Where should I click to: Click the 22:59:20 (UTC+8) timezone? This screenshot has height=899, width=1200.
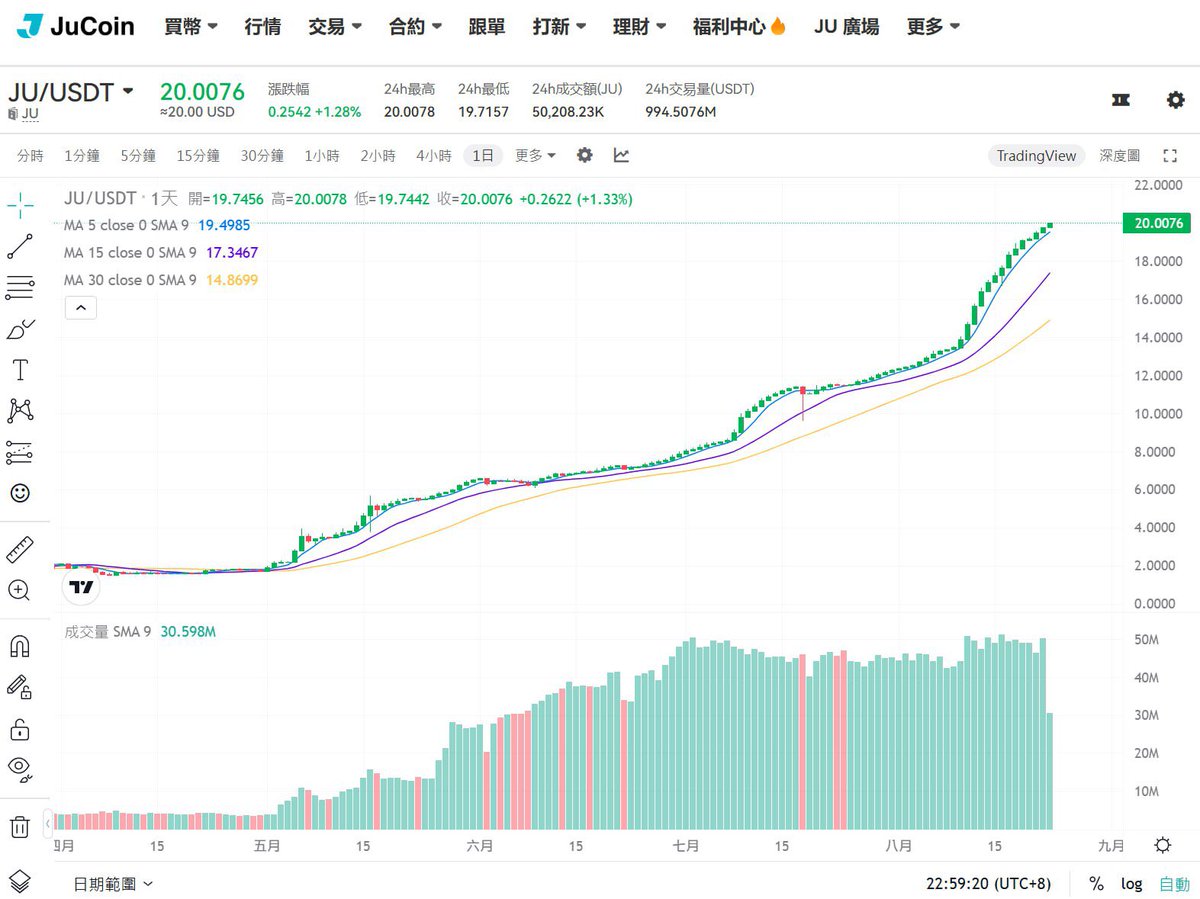click(989, 884)
